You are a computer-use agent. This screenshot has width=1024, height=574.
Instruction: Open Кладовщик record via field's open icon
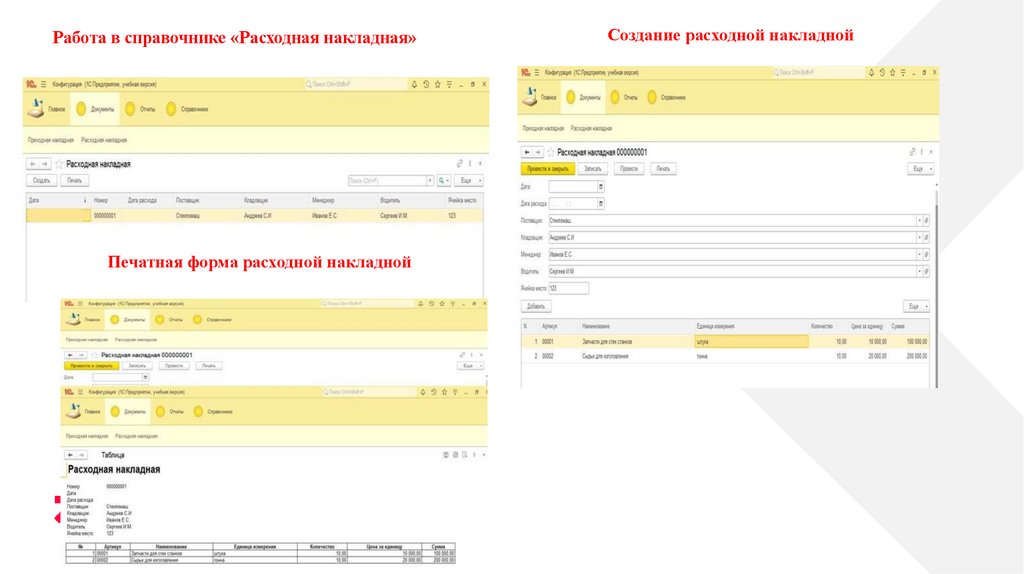click(x=926, y=237)
